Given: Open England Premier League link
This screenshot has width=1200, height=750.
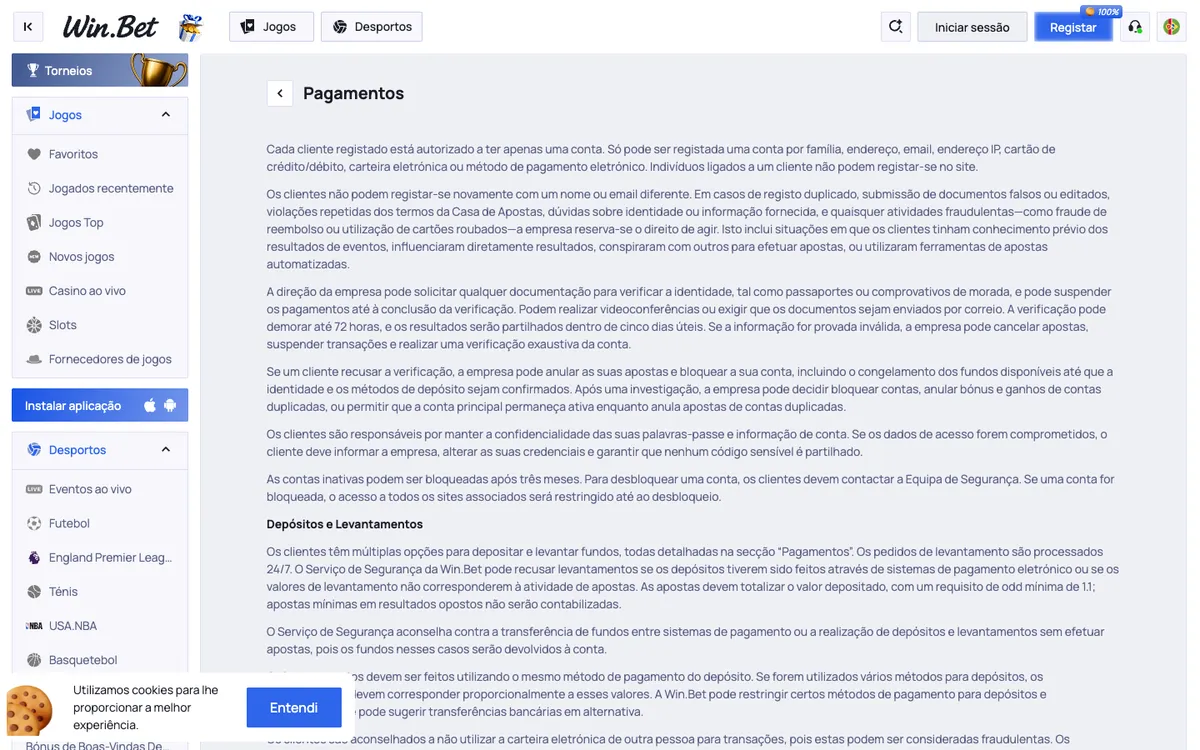Looking at the screenshot, I should pyautogui.click(x=111, y=557).
